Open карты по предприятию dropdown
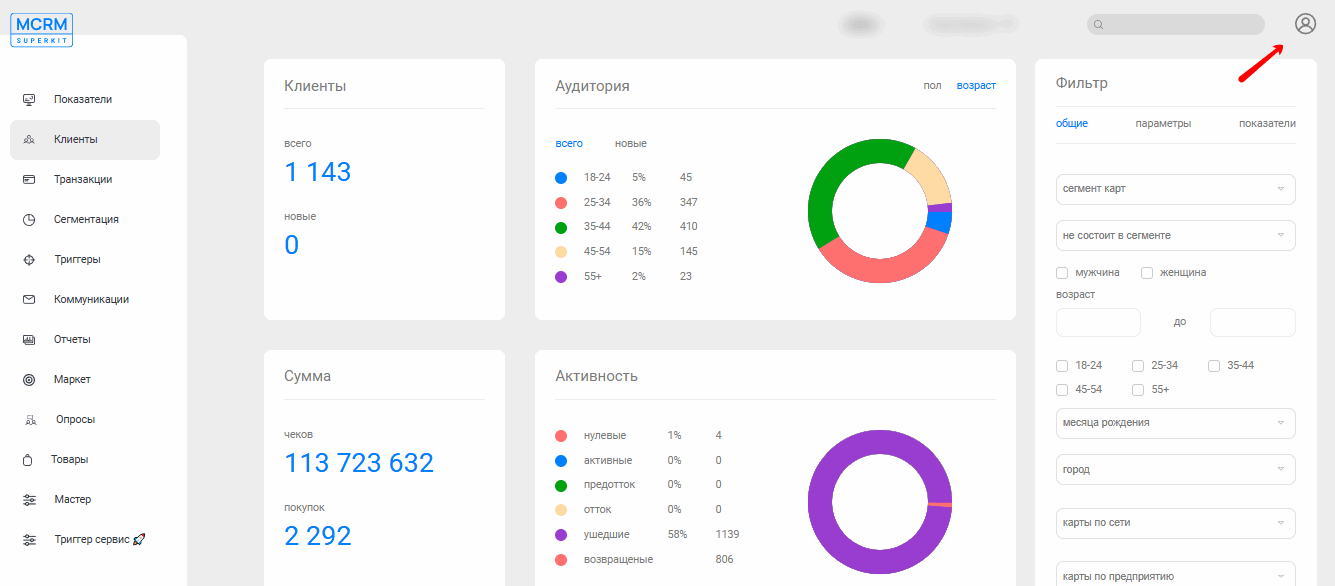Image resolution: width=1335 pixels, height=586 pixels. tap(1176, 574)
